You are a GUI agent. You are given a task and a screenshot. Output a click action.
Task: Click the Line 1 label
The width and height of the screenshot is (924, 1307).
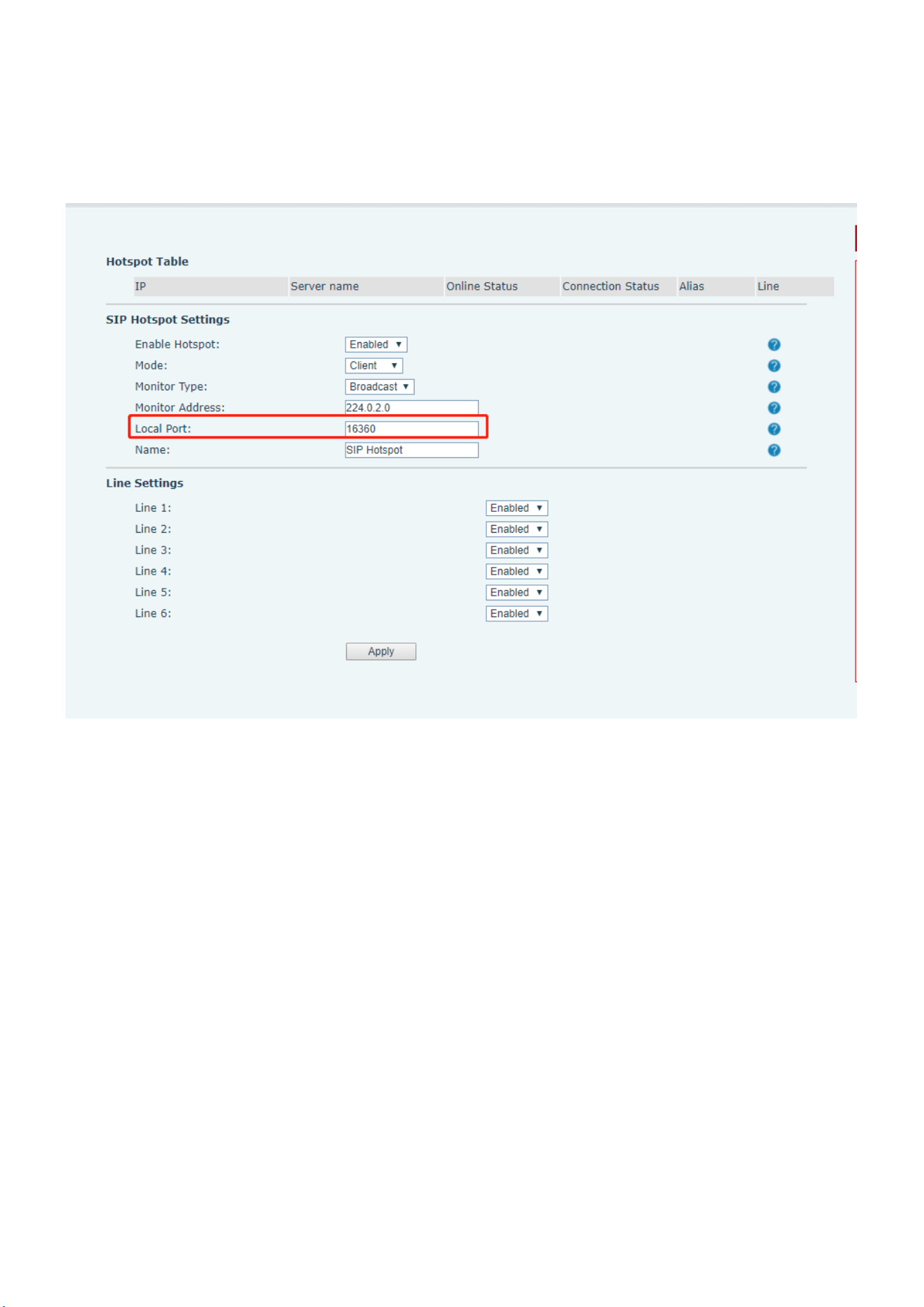(153, 508)
